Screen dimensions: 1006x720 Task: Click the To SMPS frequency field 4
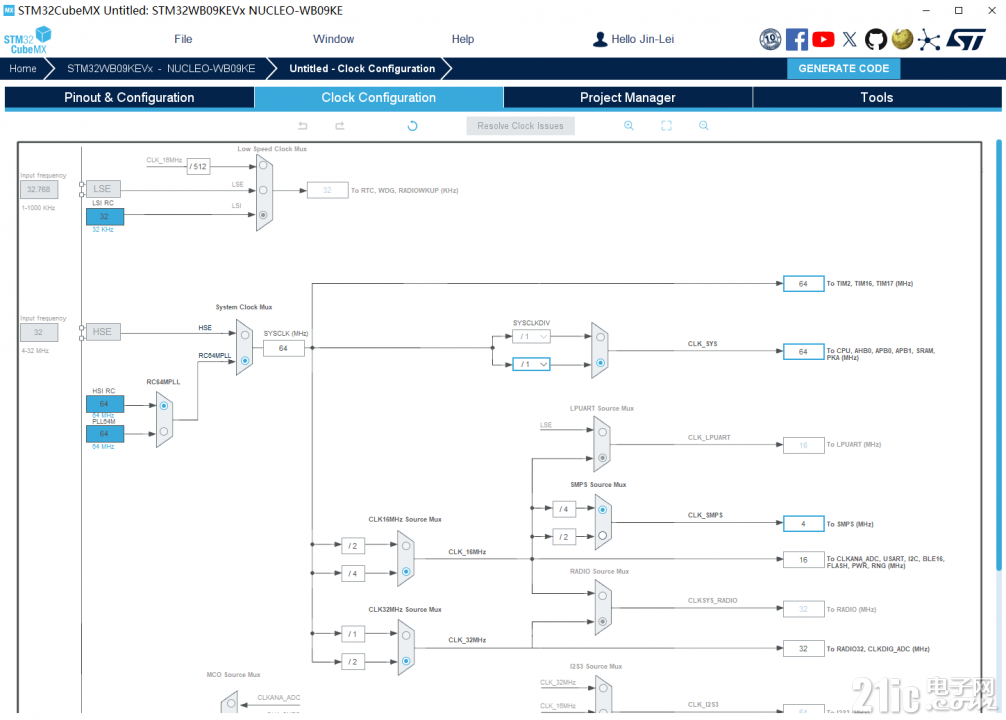(x=803, y=524)
